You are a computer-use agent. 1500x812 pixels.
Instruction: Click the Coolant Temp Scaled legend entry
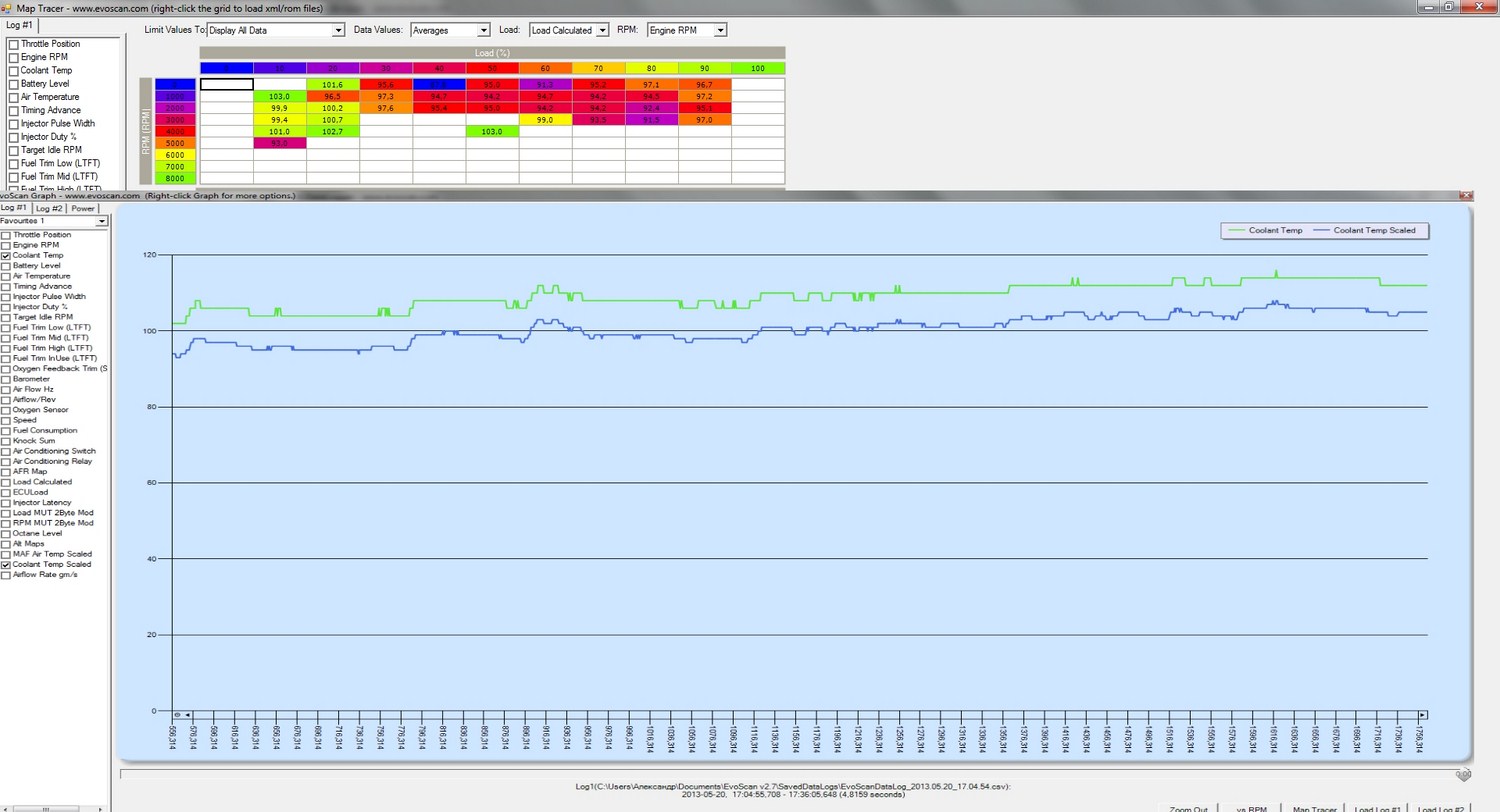[1373, 230]
